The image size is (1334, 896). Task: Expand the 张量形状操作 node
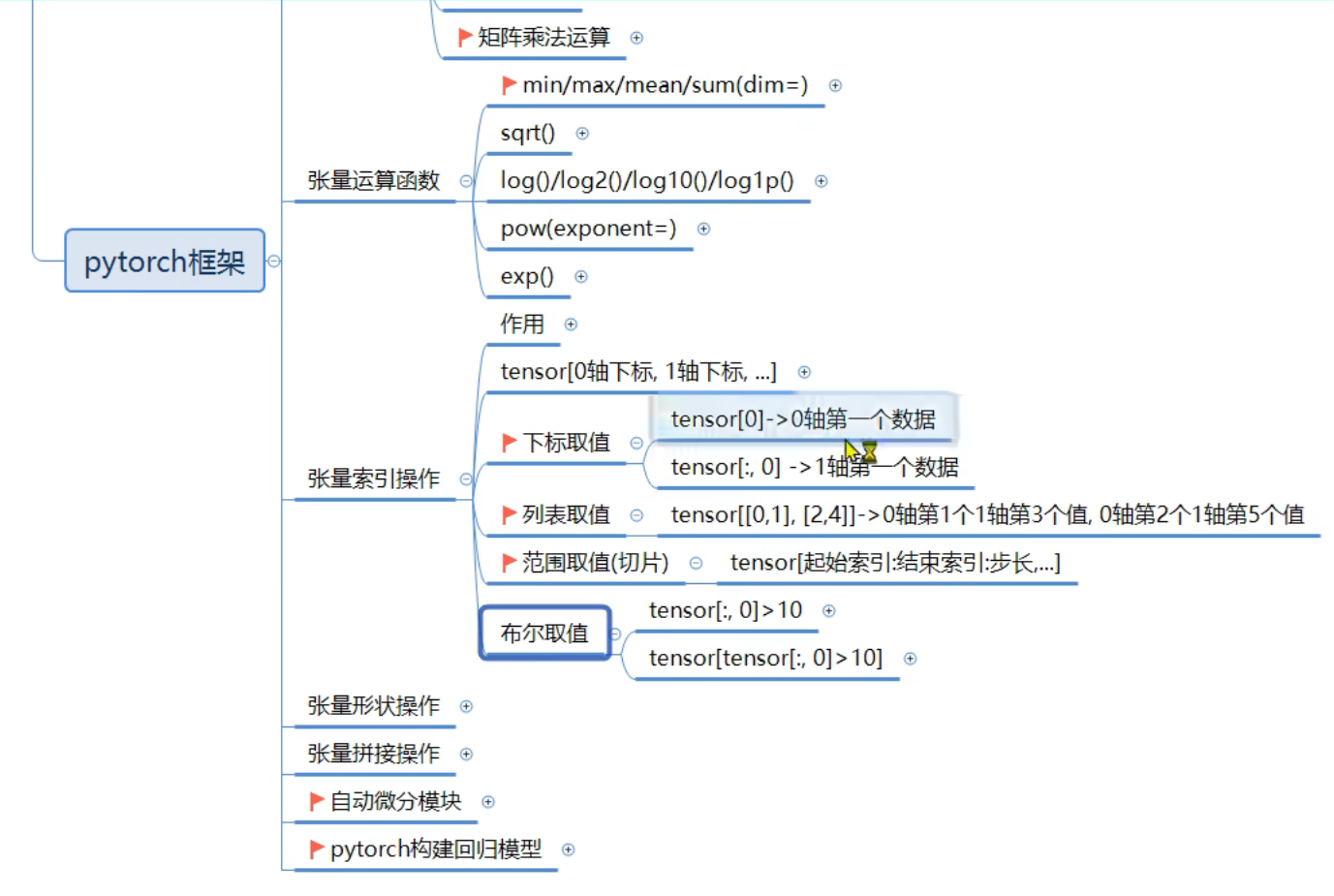(x=466, y=706)
